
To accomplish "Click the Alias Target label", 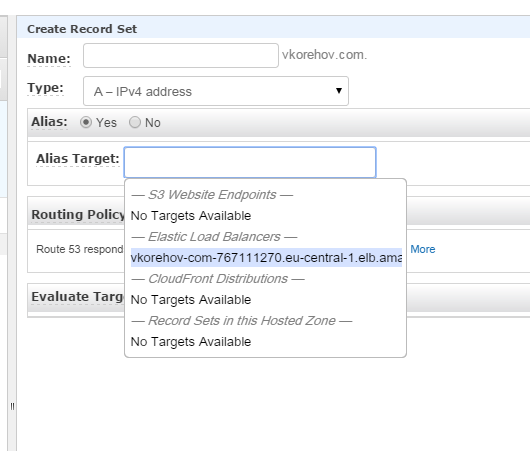I will click(78, 159).
